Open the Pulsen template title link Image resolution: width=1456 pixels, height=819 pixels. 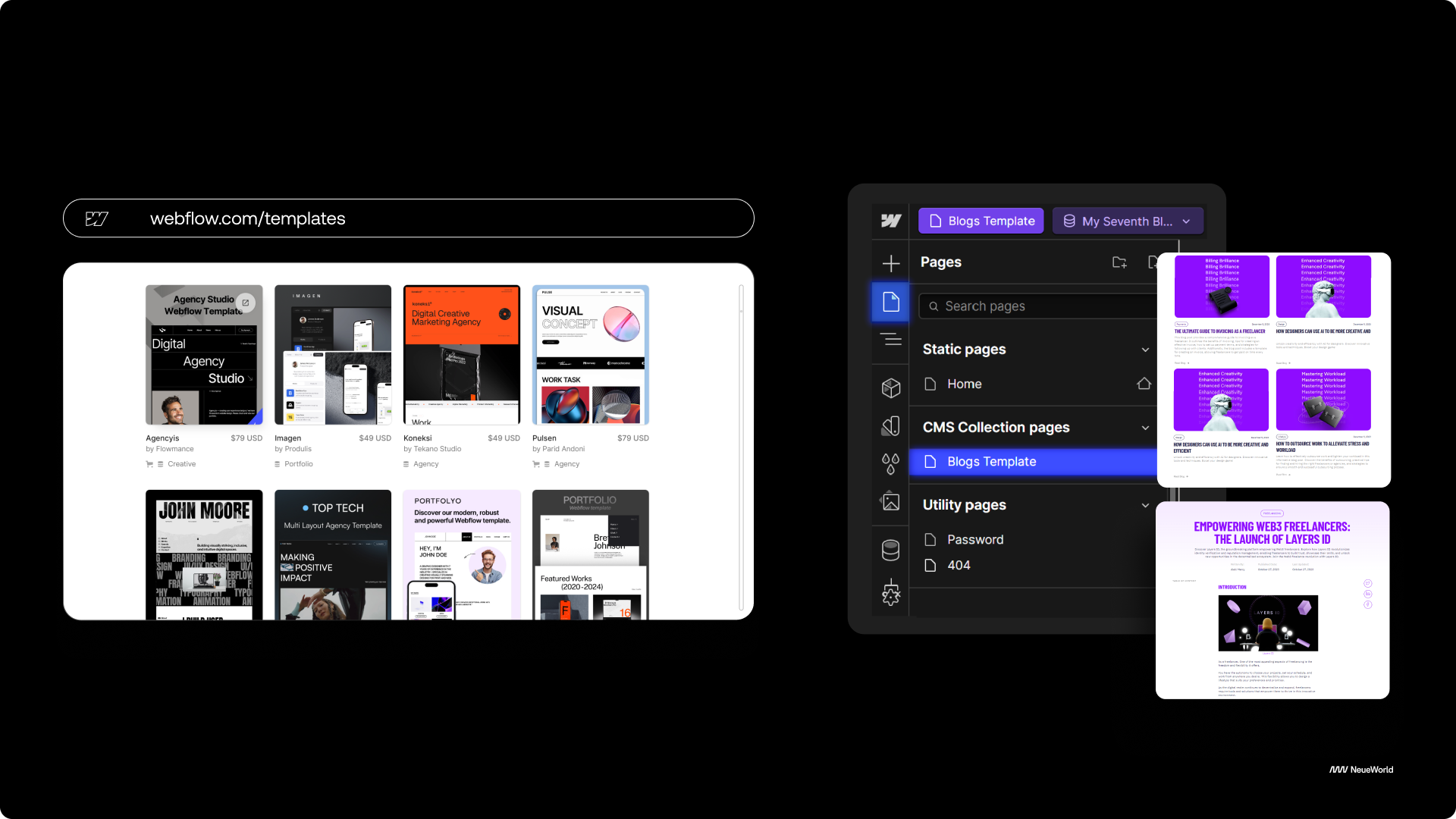click(x=544, y=438)
